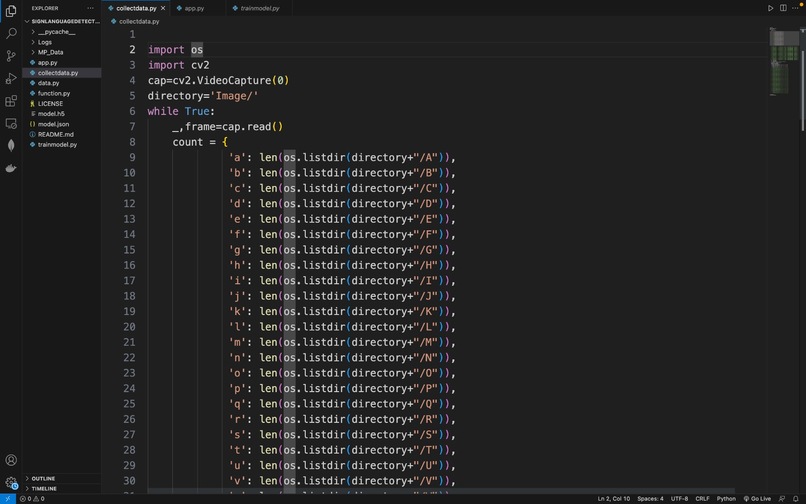Open the Explorer views and more actions ellipsis
The height and width of the screenshot is (504, 806).
90,8
